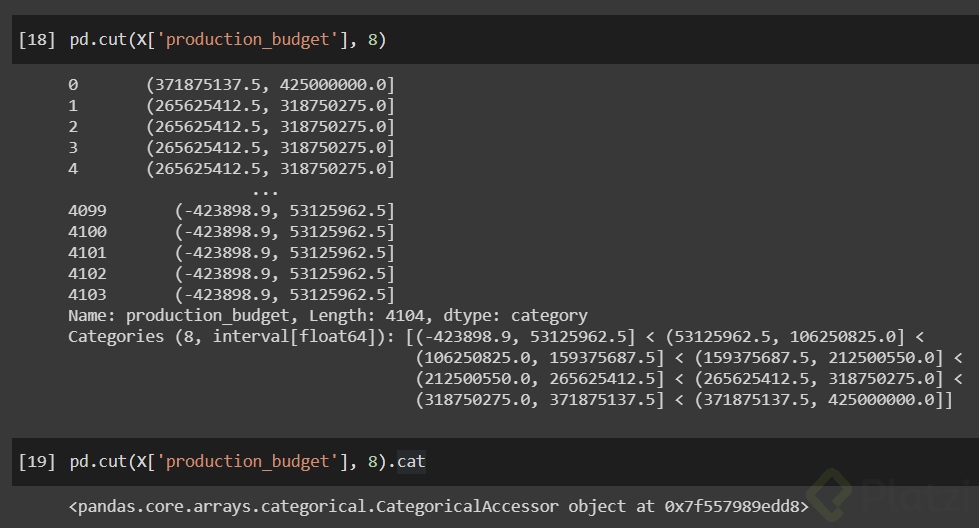Click output row with index 4101
The width and height of the screenshot is (979, 528).
[231, 253]
